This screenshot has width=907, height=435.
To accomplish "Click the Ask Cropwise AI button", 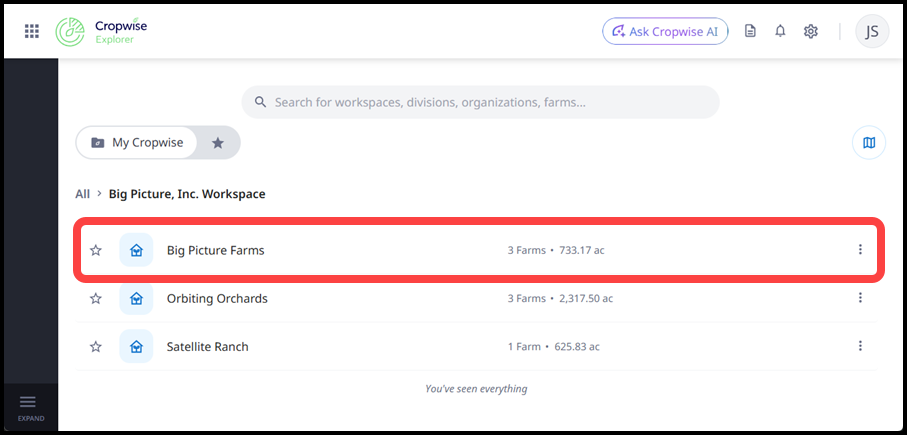I will coord(665,31).
